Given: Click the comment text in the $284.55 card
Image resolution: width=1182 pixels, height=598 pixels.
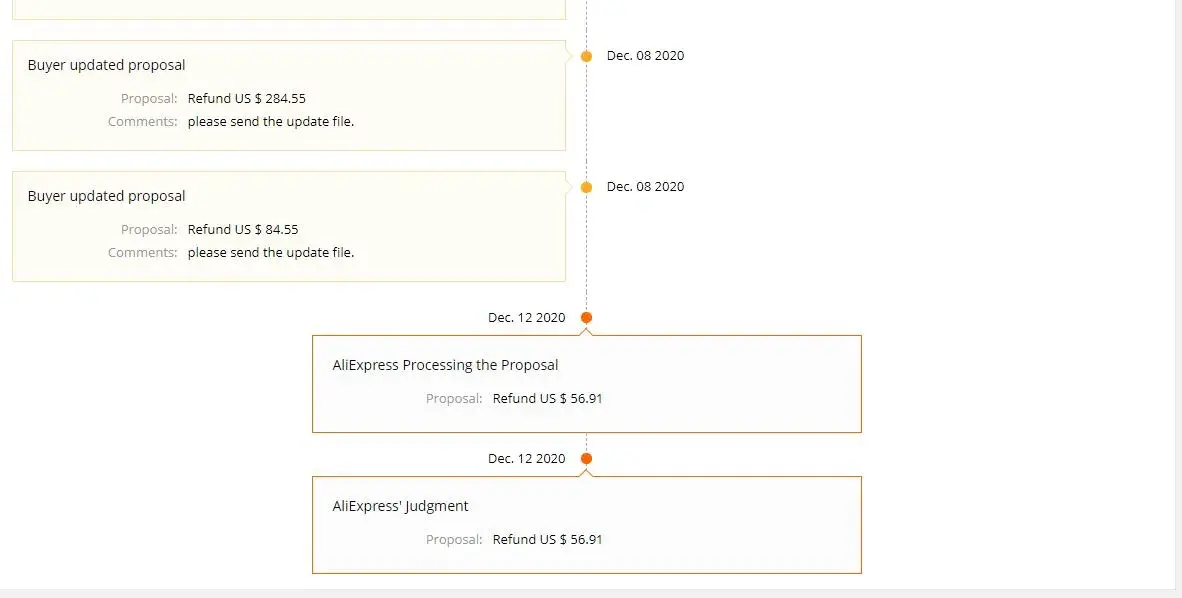Looking at the screenshot, I should (x=270, y=122).
